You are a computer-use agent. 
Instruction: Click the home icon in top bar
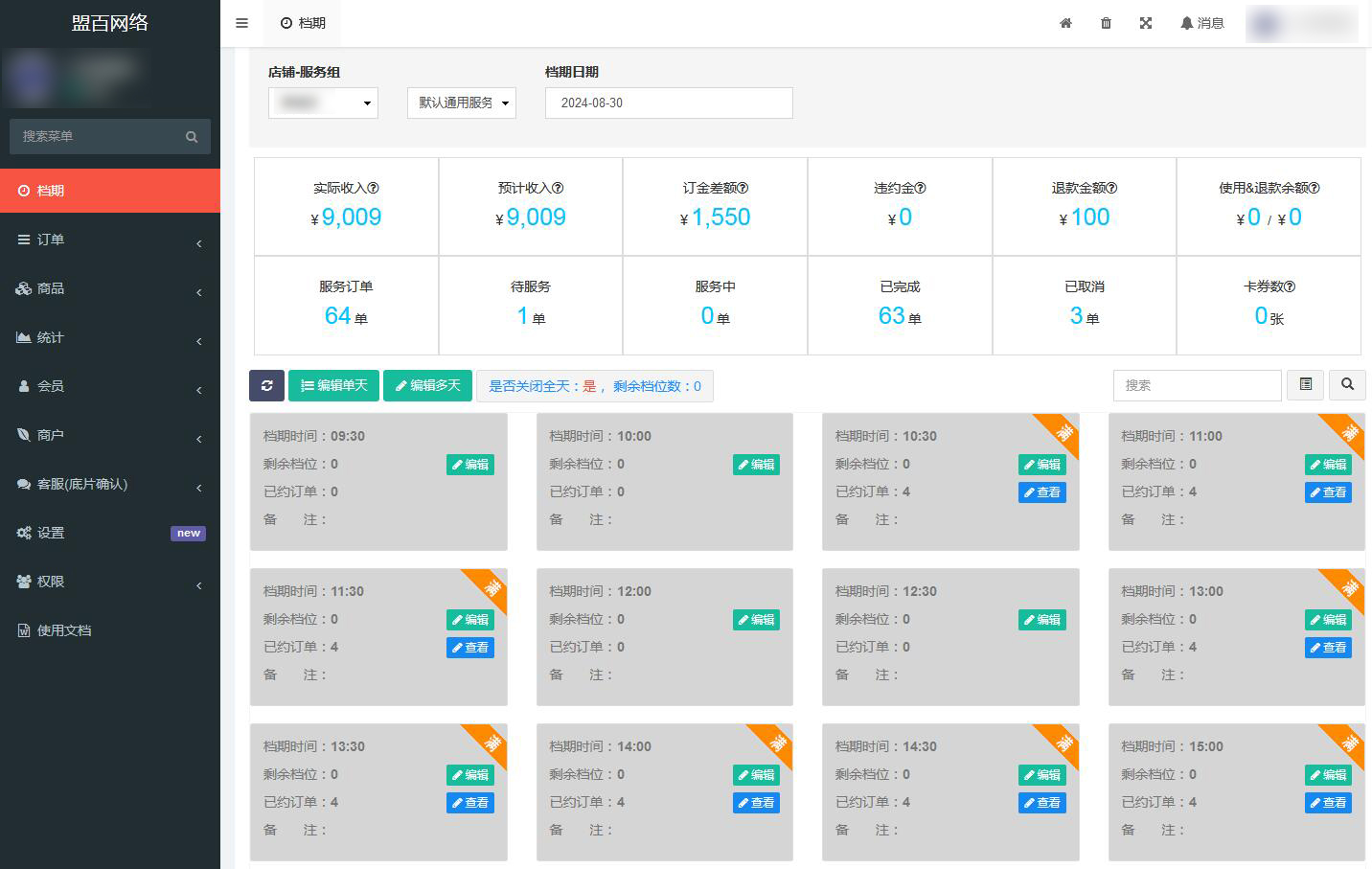(1065, 23)
